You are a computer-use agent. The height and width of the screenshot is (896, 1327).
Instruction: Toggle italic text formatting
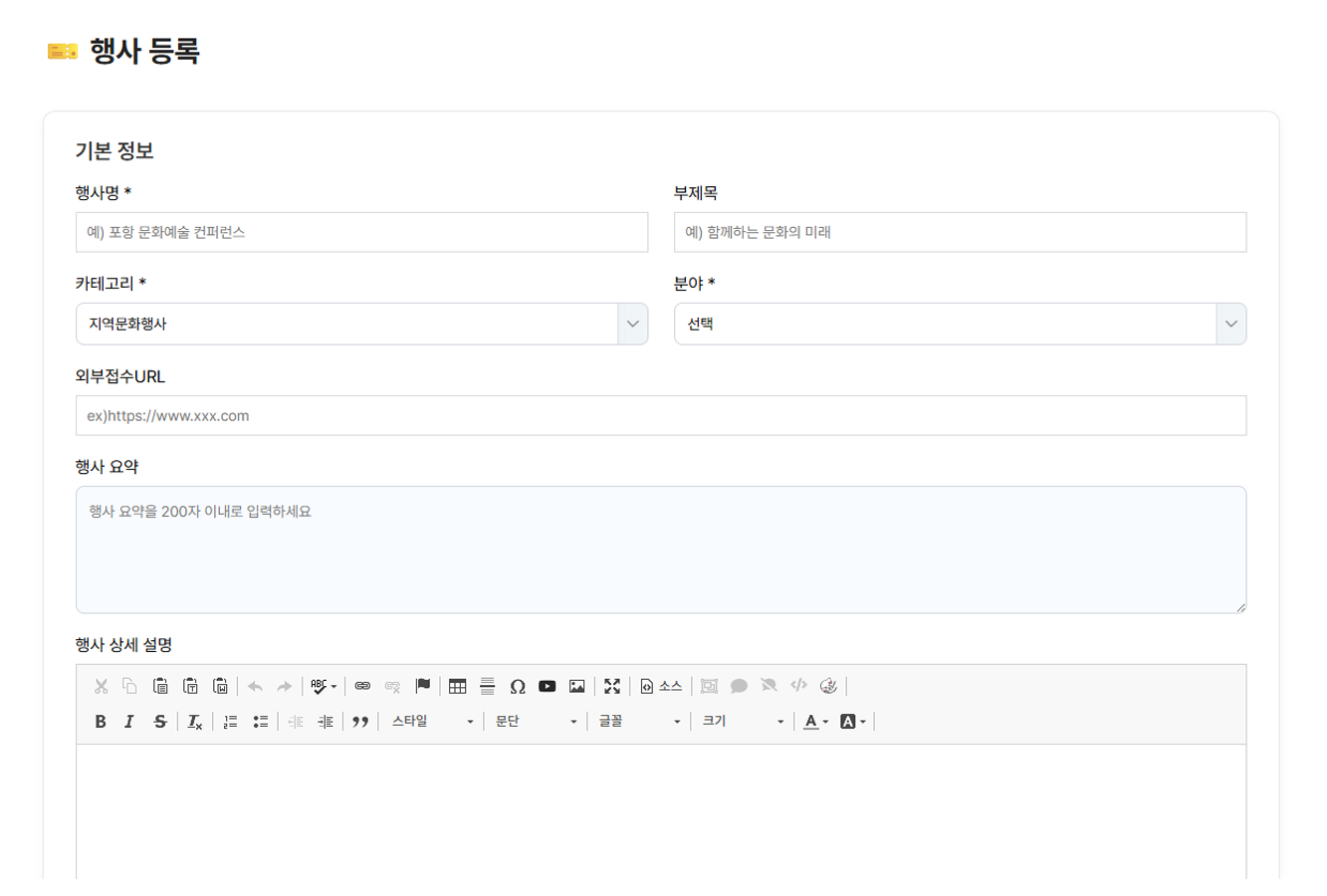pyautogui.click(x=129, y=722)
